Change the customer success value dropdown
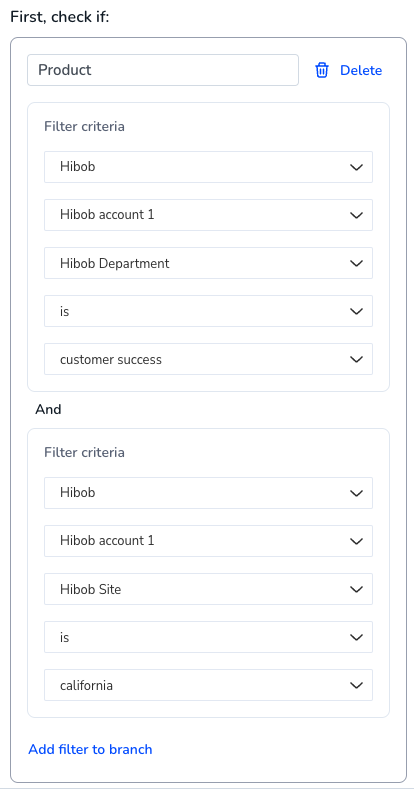Viewport: 414px width, 791px height. [x=208, y=359]
